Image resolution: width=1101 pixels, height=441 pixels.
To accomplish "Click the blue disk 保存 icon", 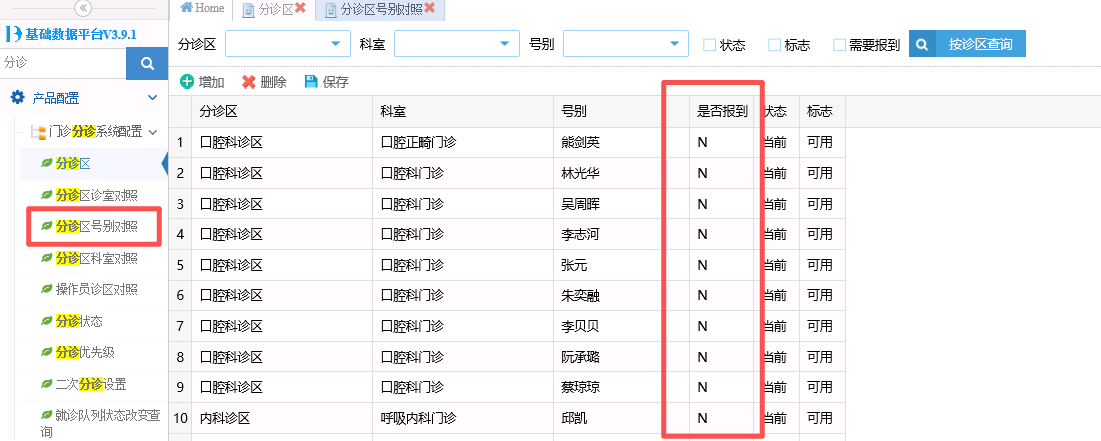I will [311, 81].
